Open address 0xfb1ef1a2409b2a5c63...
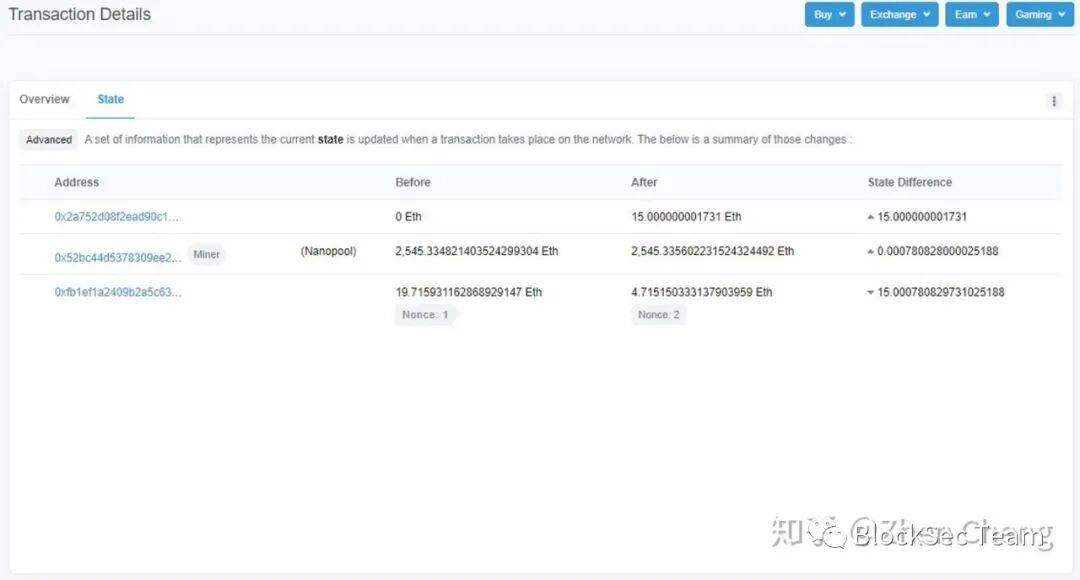The height and width of the screenshot is (580, 1080). [118, 292]
